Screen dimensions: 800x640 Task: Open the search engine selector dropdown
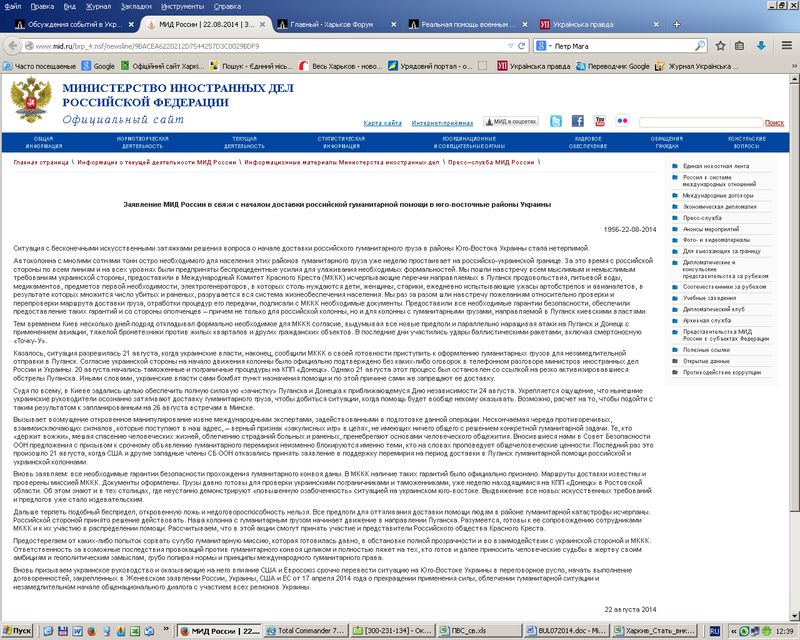point(544,46)
